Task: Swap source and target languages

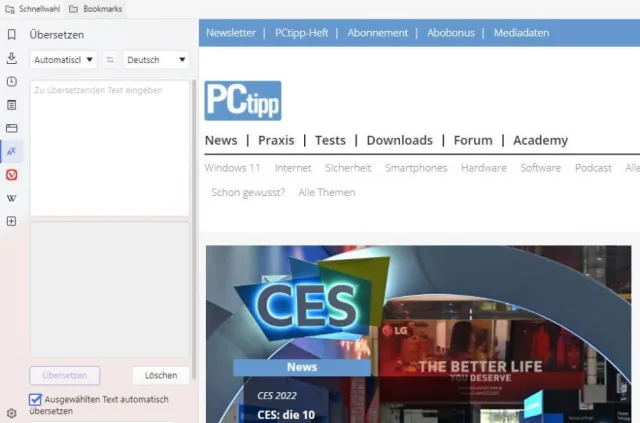Action: point(110,60)
